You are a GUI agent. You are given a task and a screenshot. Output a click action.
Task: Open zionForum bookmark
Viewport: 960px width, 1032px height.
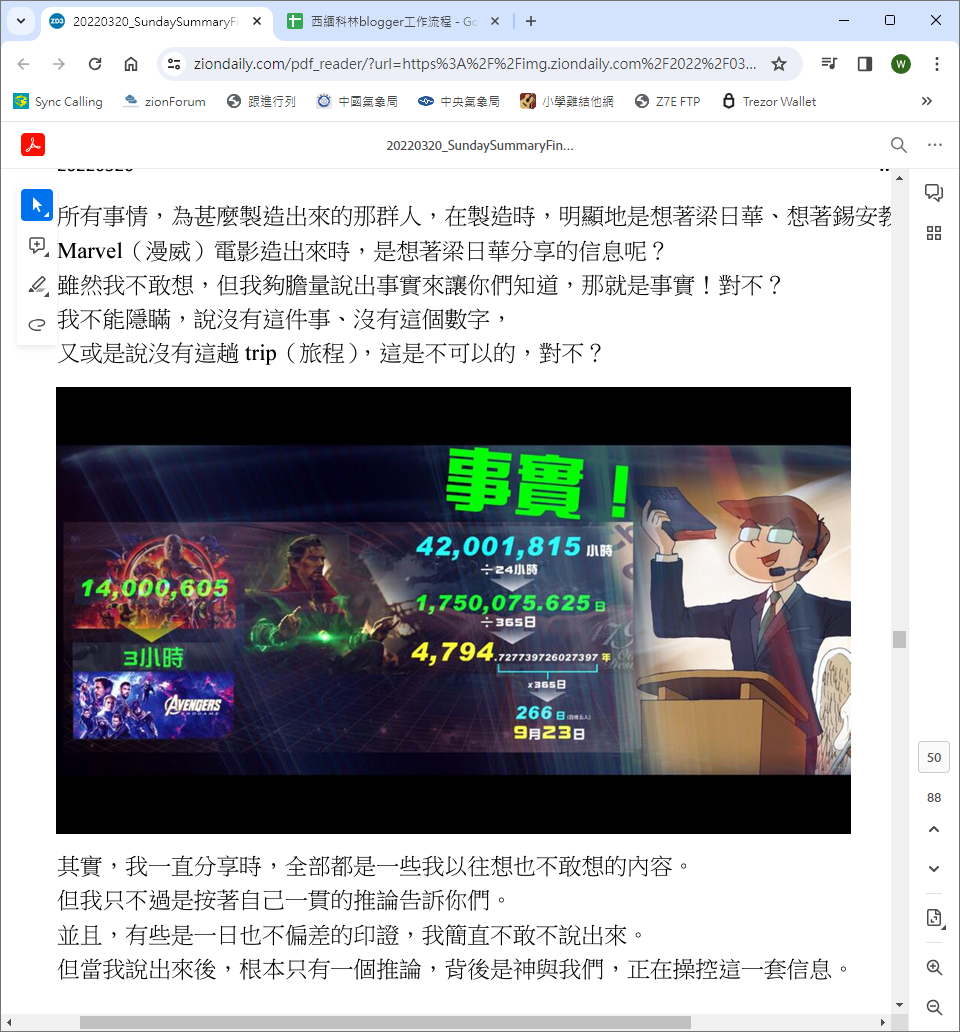click(x=164, y=101)
